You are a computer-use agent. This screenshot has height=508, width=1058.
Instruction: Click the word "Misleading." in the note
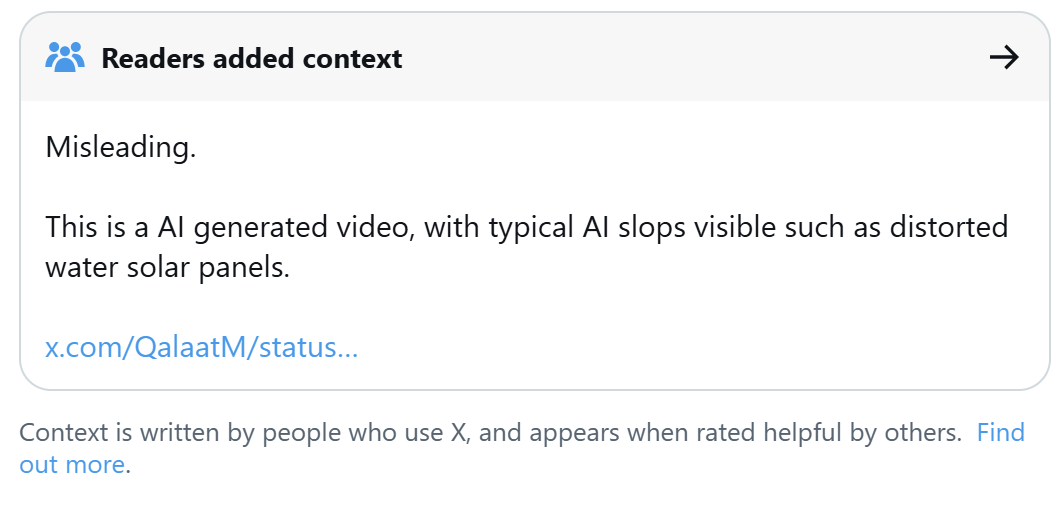[x=120, y=148]
